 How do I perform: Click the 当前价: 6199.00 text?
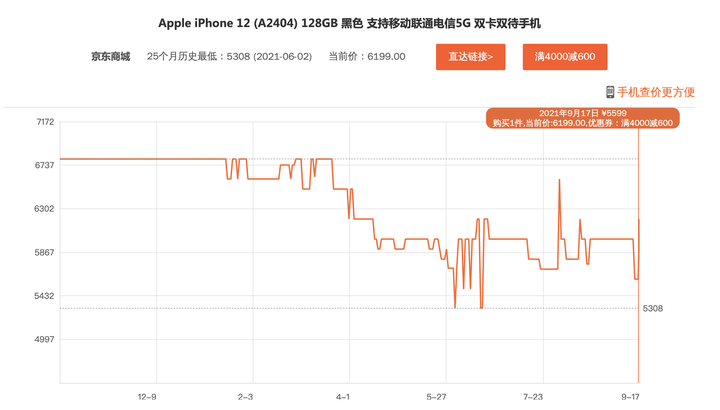tap(367, 57)
